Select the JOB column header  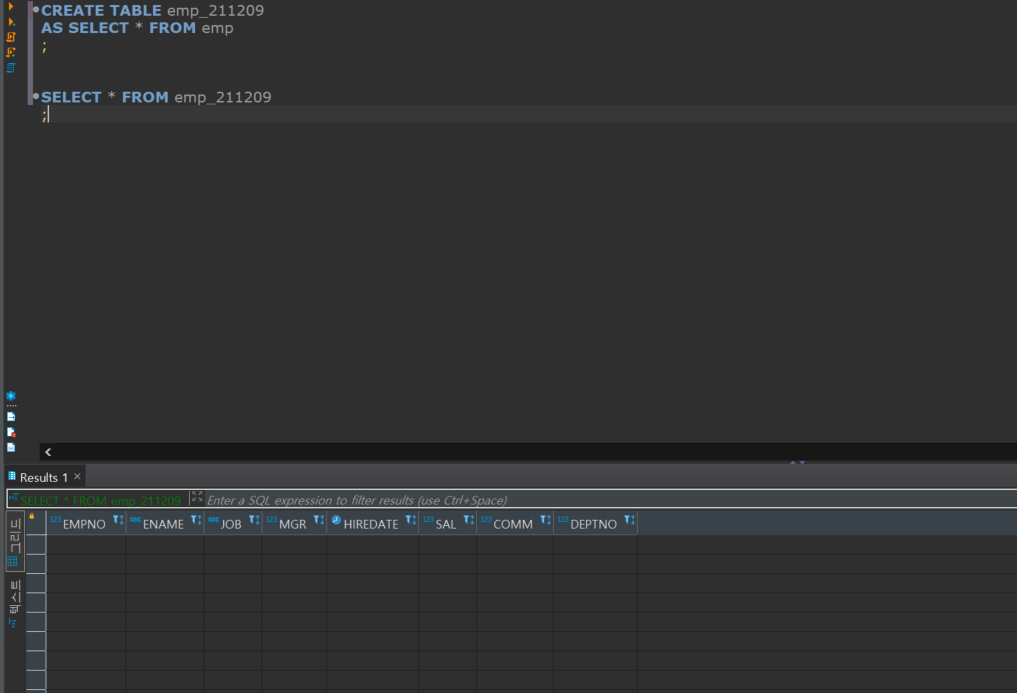(x=231, y=524)
